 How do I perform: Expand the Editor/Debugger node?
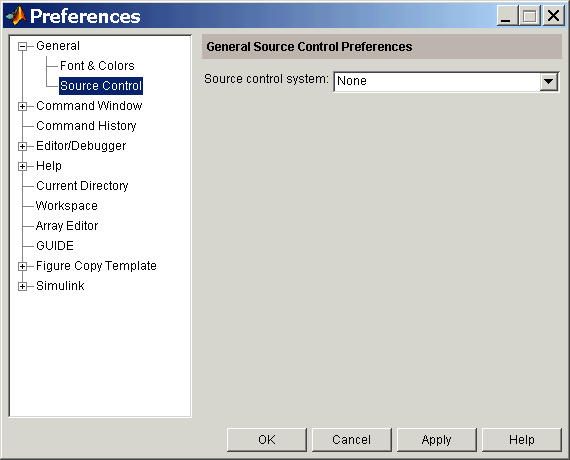23,146
